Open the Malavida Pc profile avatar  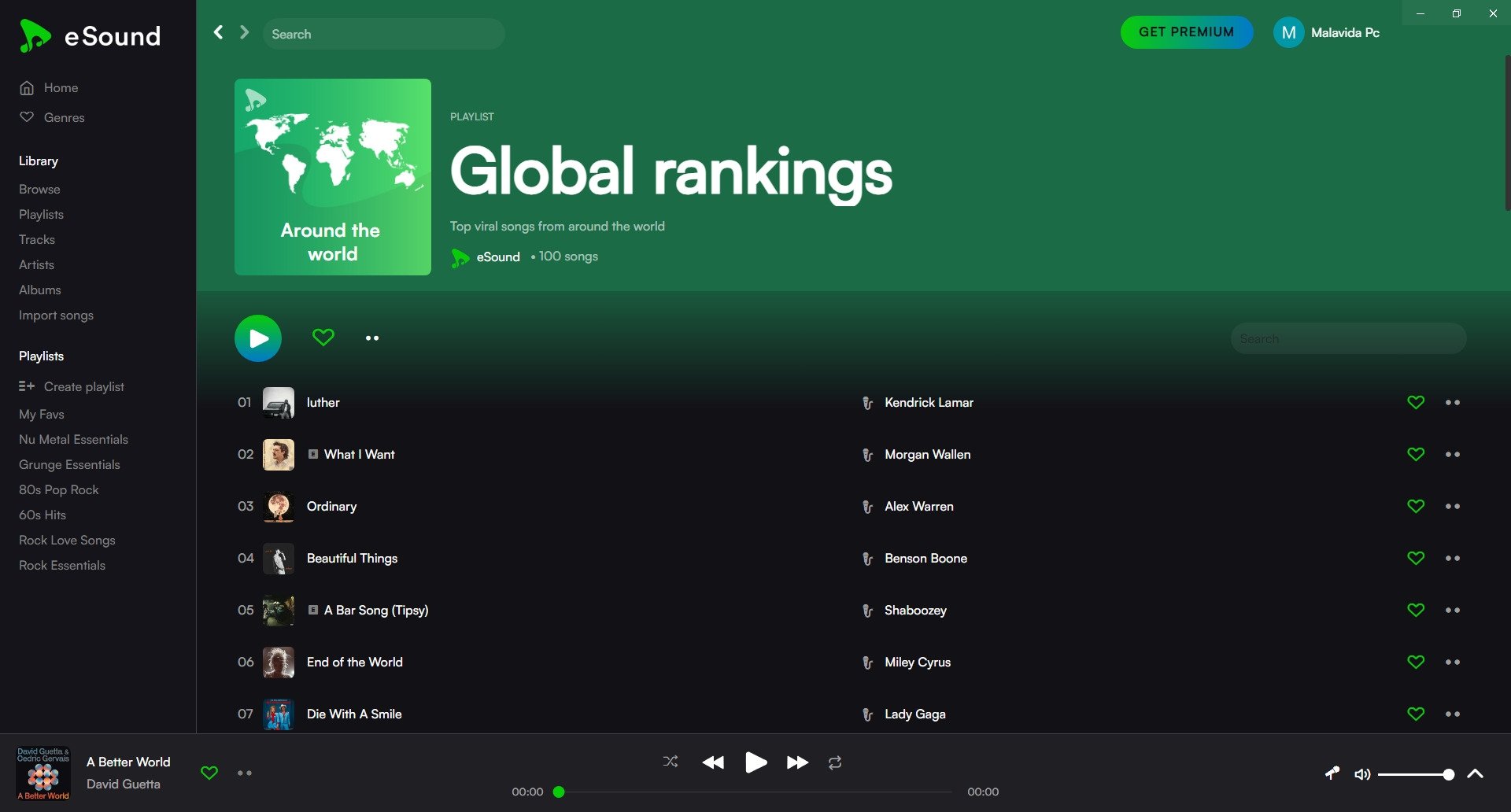click(1288, 32)
